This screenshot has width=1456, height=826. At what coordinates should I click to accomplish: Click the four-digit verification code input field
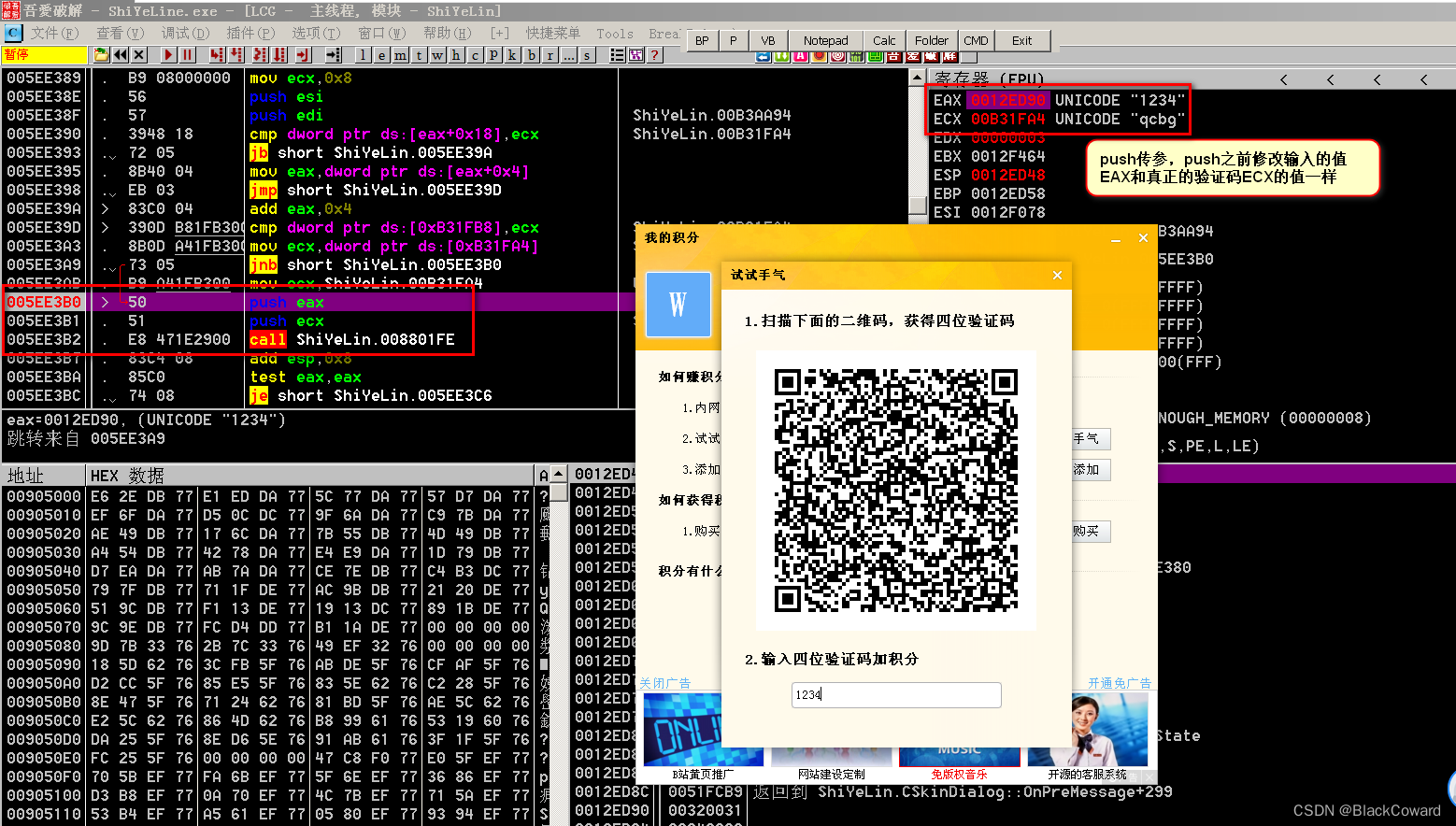click(896, 694)
